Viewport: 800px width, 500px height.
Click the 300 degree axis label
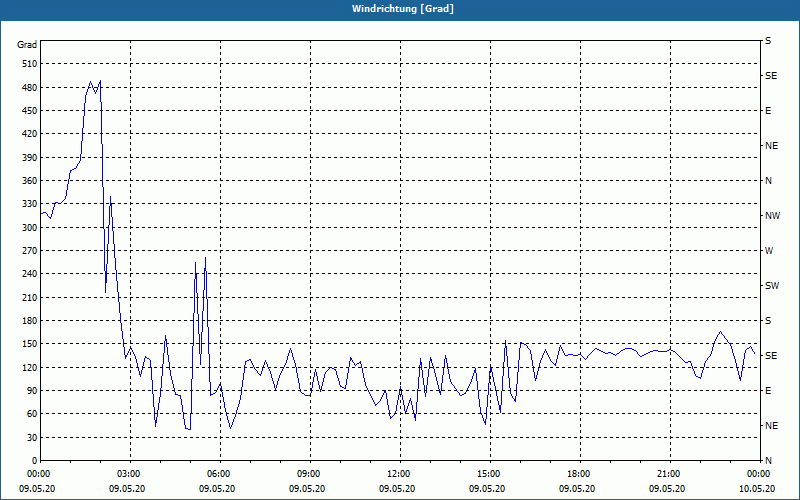30,228
